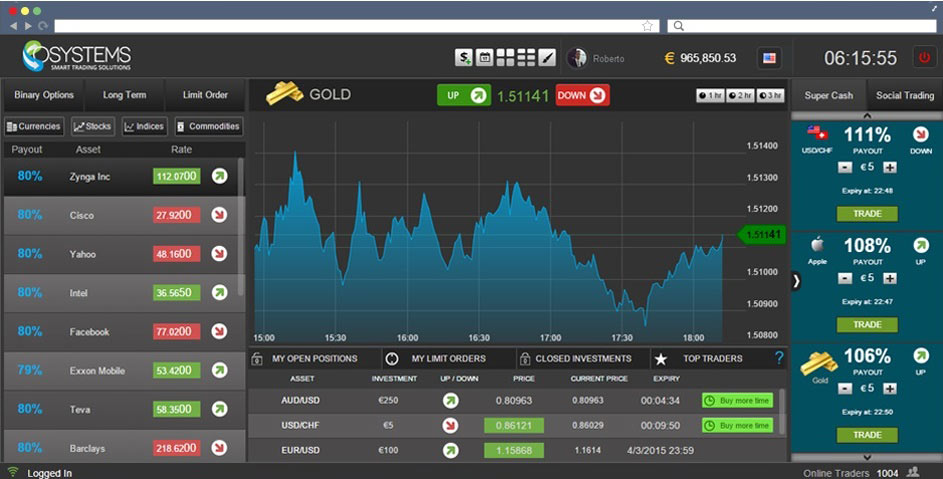Image resolution: width=943 pixels, height=479 pixels.
Task: Click TRADE on Gold card
Action: [867, 434]
